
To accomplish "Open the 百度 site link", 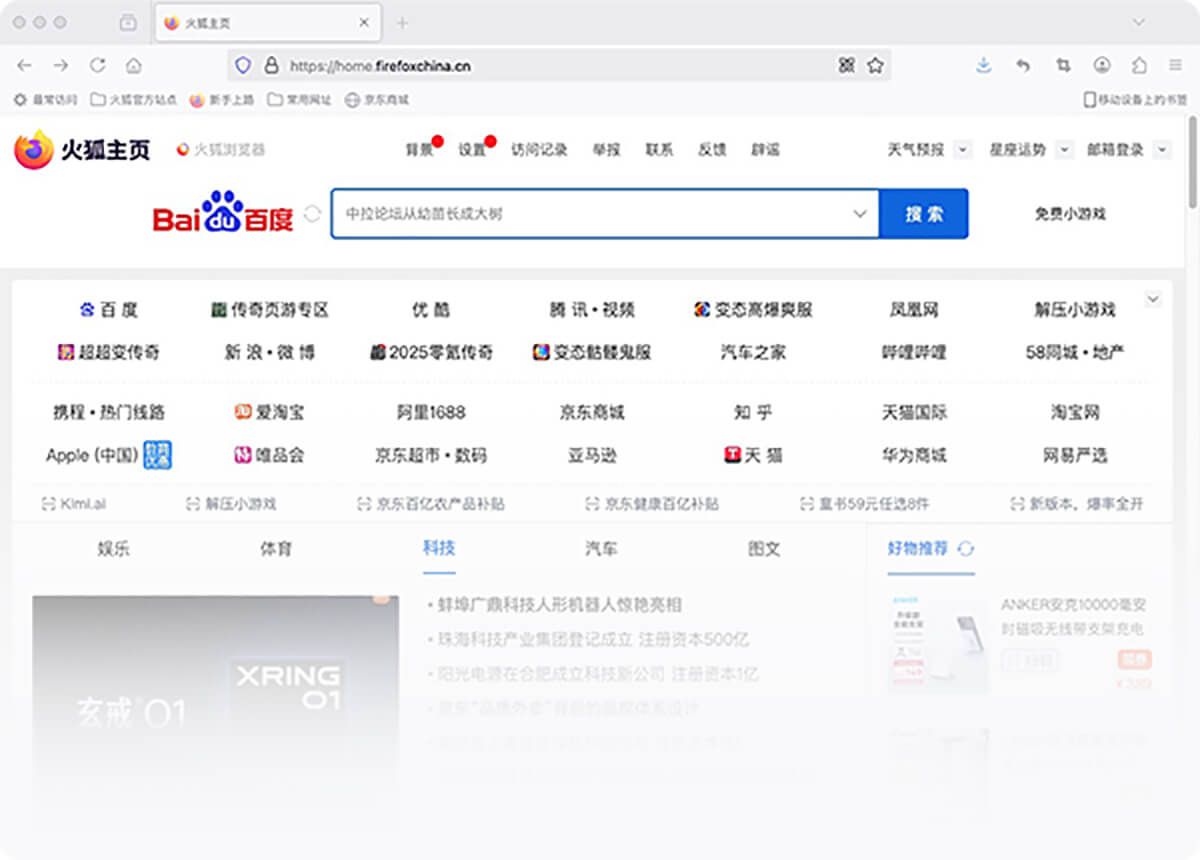I will point(109,310).
